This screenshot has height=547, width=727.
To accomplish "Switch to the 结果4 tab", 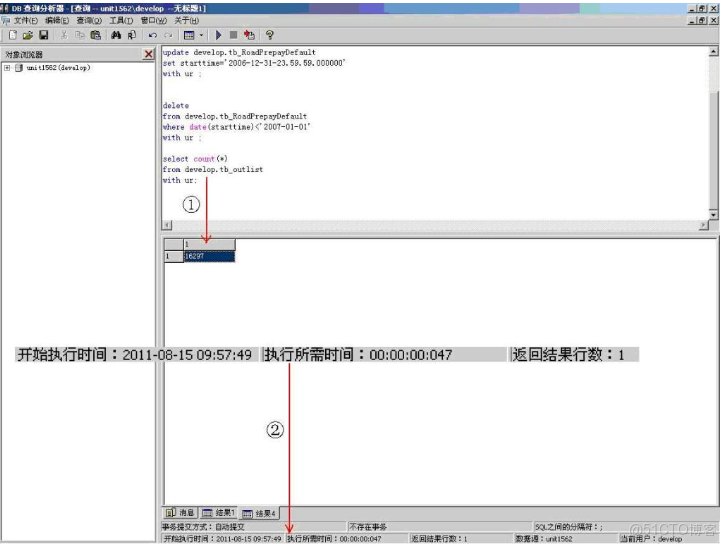I will point(259,513).
